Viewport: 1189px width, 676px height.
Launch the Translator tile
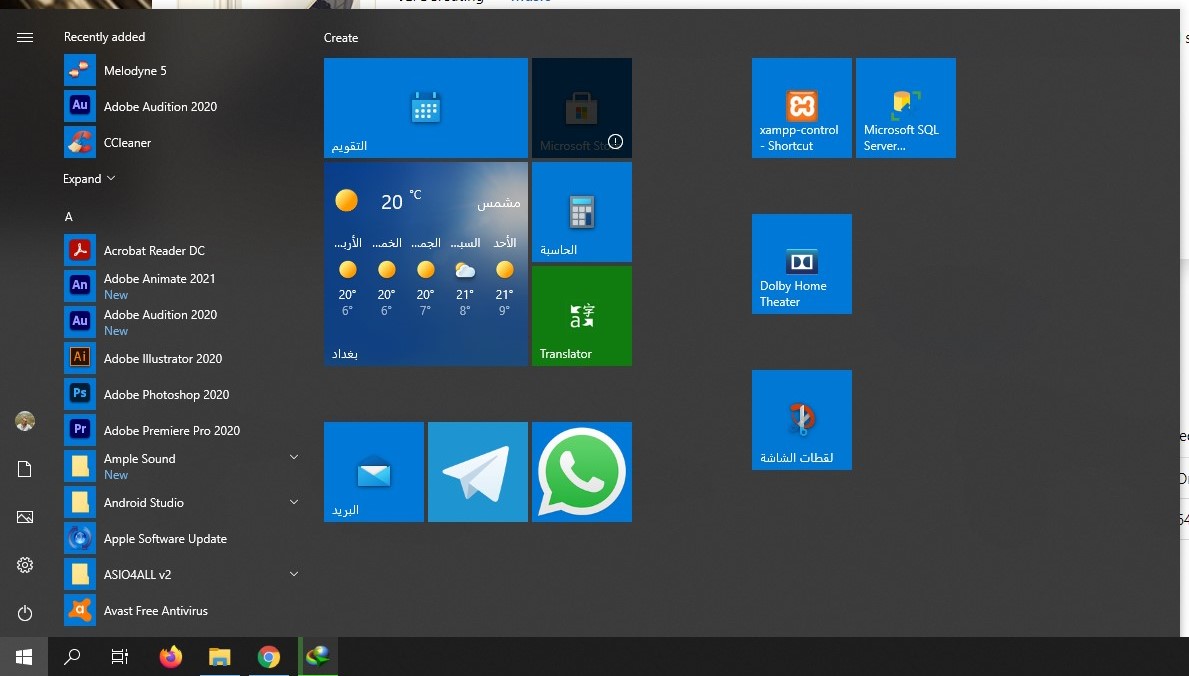582,316
